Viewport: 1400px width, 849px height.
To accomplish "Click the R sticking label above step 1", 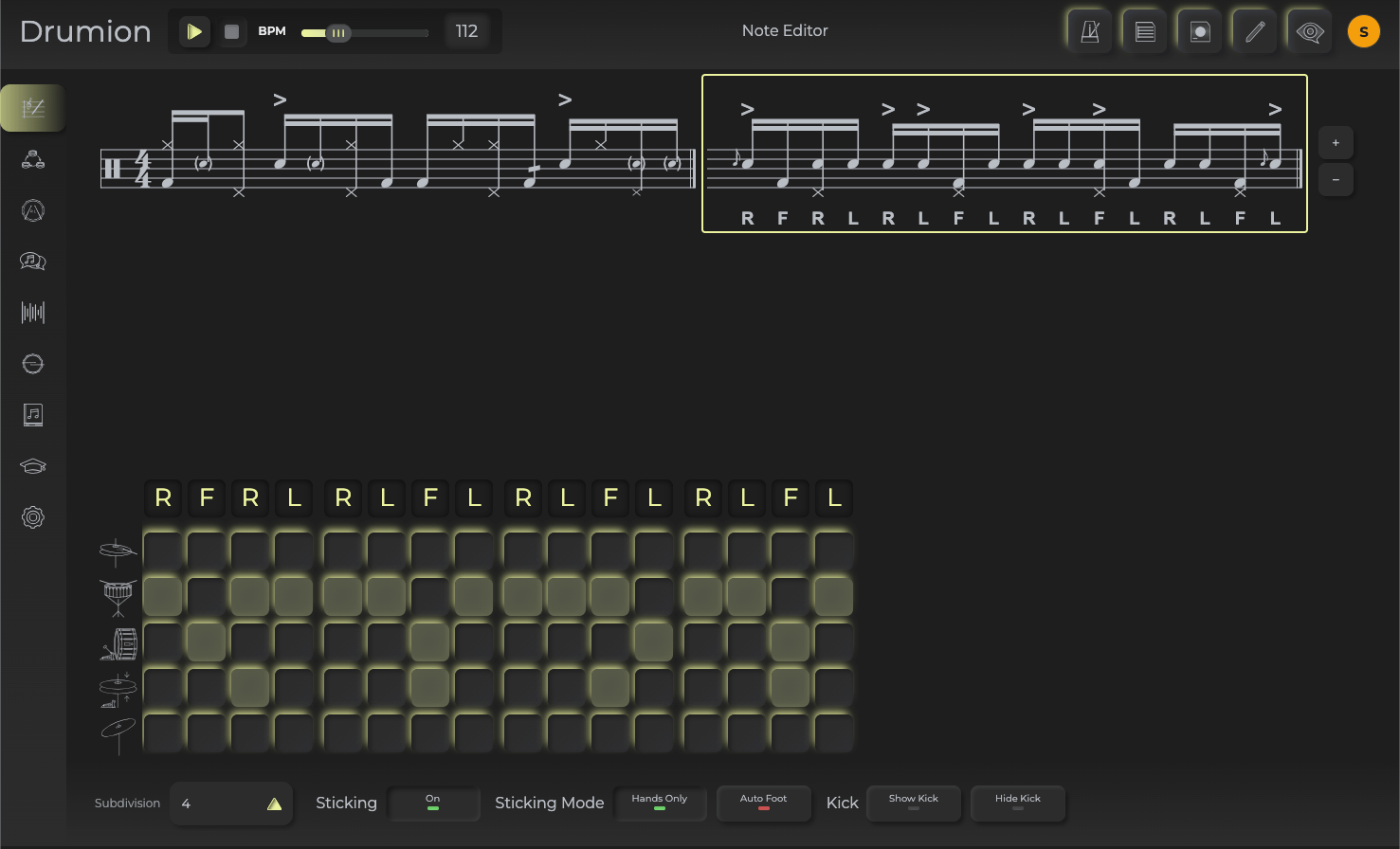I will [163, 498].
